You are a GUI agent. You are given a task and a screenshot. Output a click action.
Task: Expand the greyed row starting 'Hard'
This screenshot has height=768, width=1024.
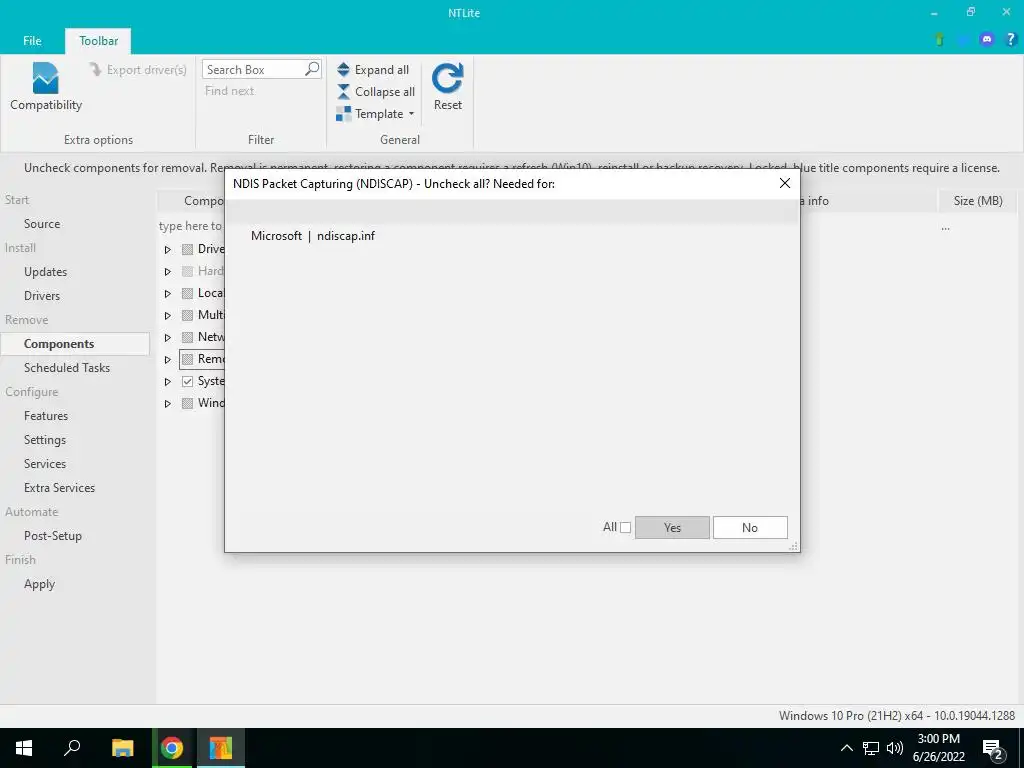pyautogui.click(x=168, y=272)
